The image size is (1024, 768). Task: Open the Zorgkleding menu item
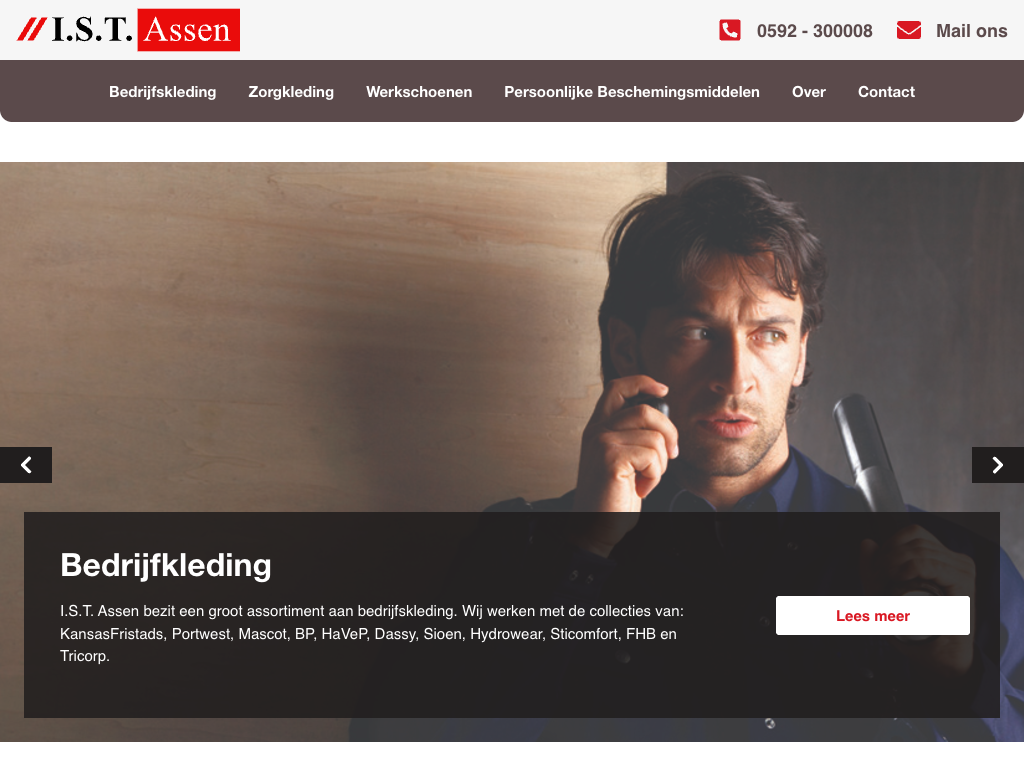point(291,92)
